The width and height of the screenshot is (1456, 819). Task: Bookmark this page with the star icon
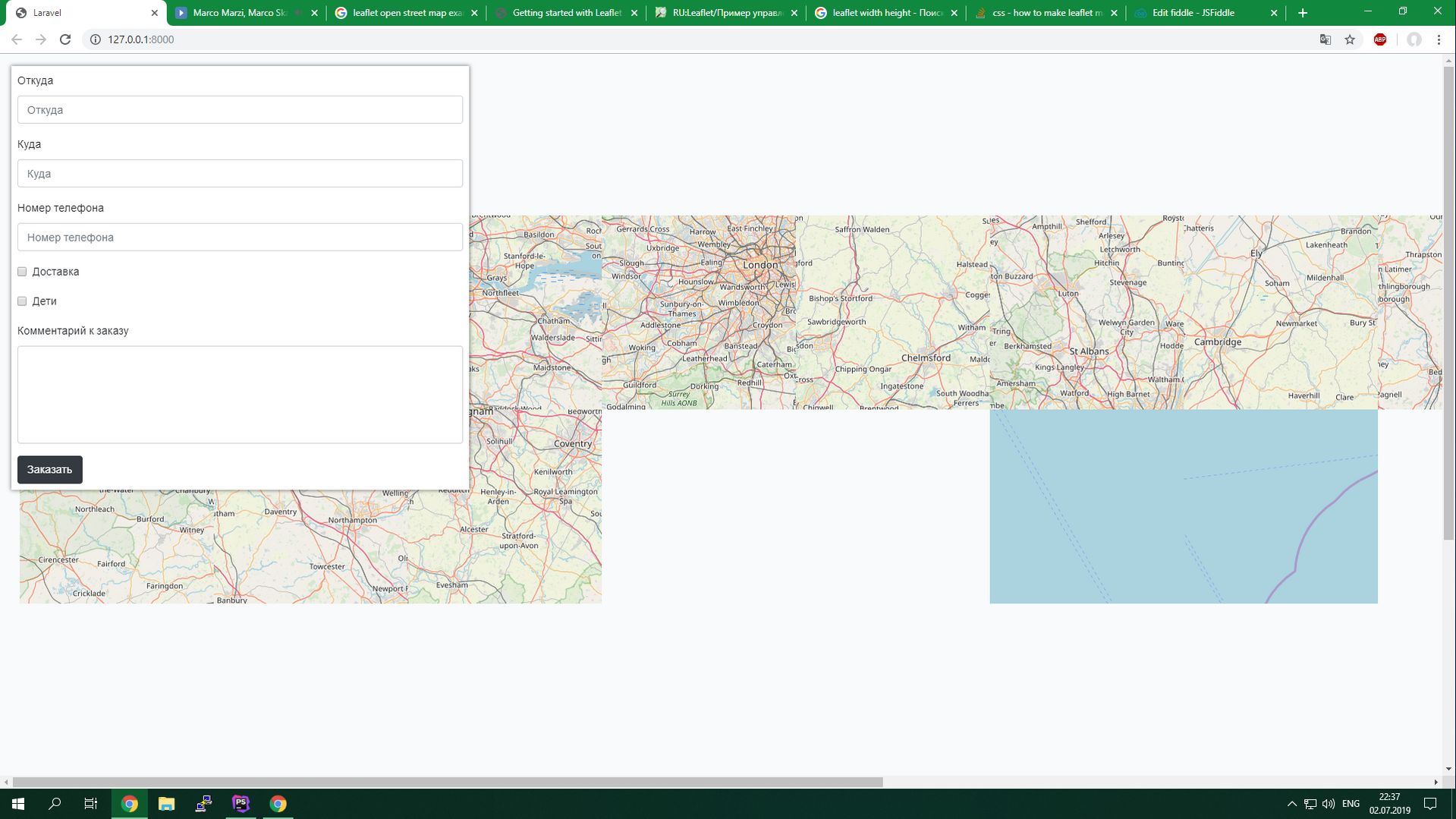1350,39
